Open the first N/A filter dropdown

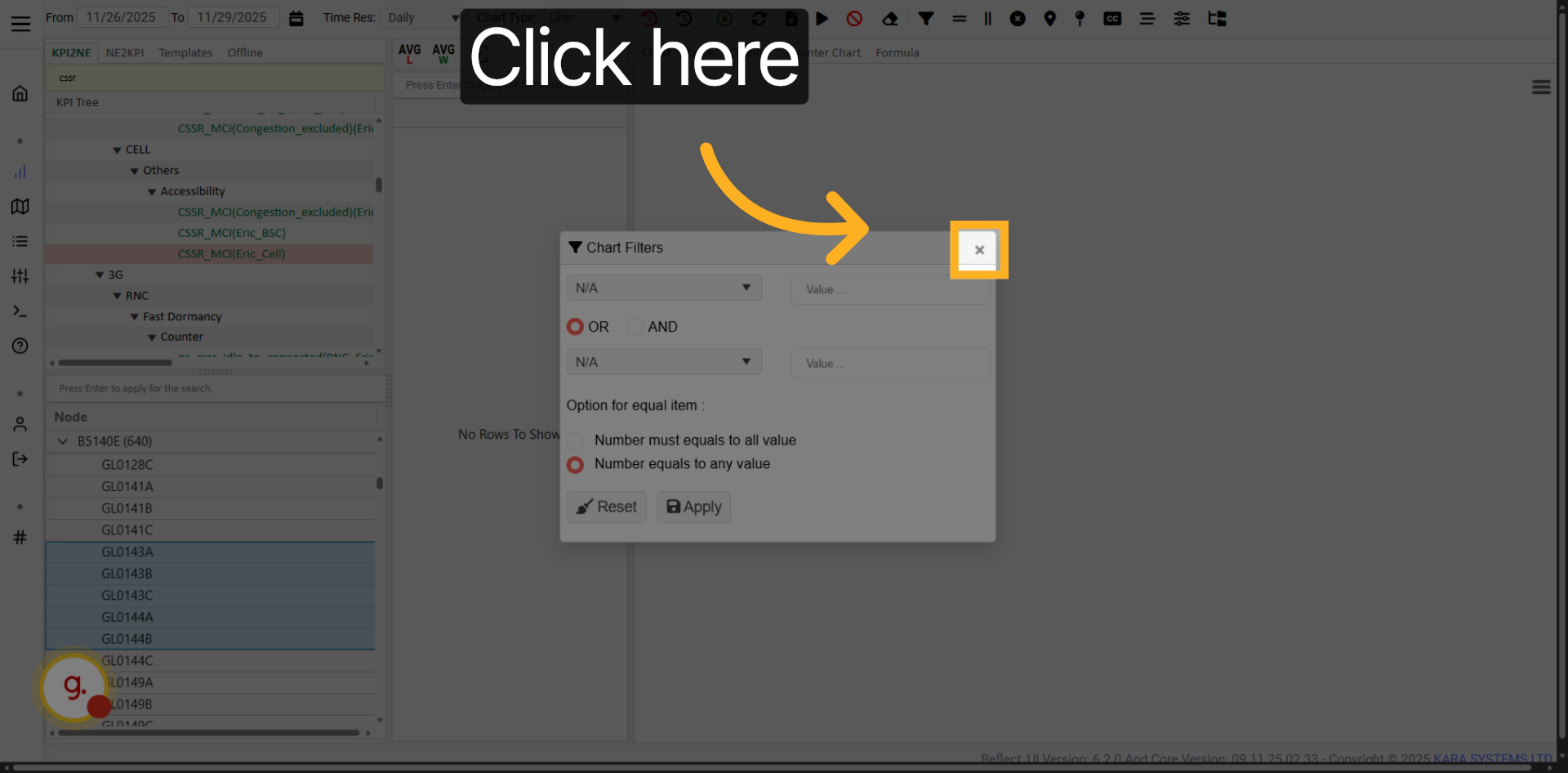(664, 288)
